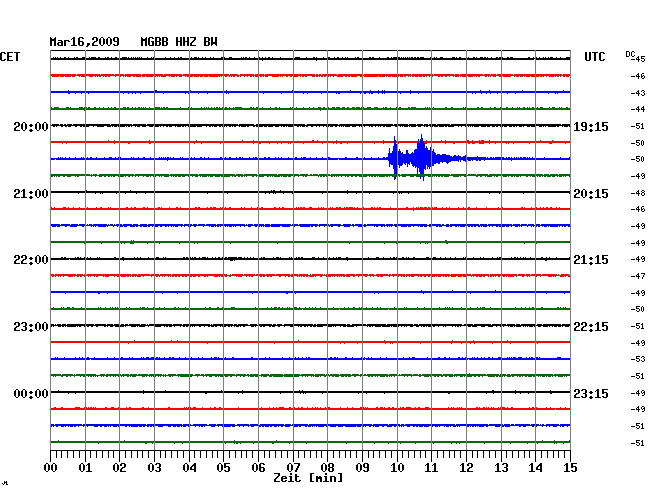Select minute 12 on the time axis
The image size is (650, 494).
(466, 467)
